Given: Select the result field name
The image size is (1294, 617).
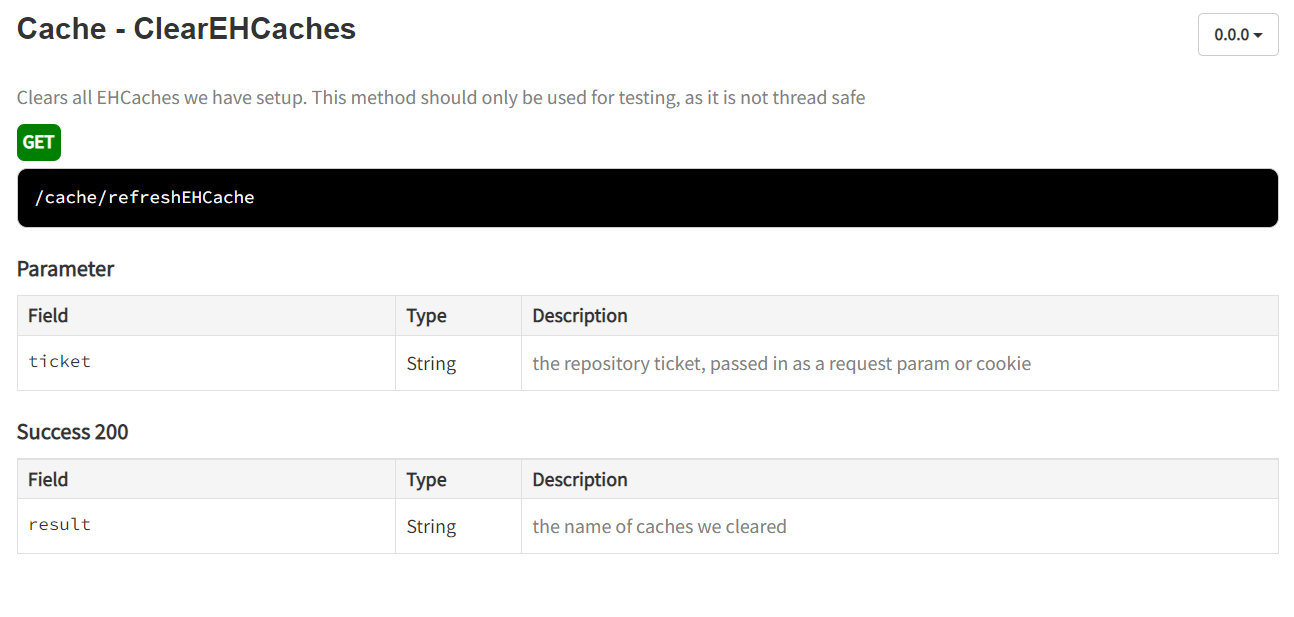Looking at the screenshot, I should pyautogui.click(x=60, y=525).
